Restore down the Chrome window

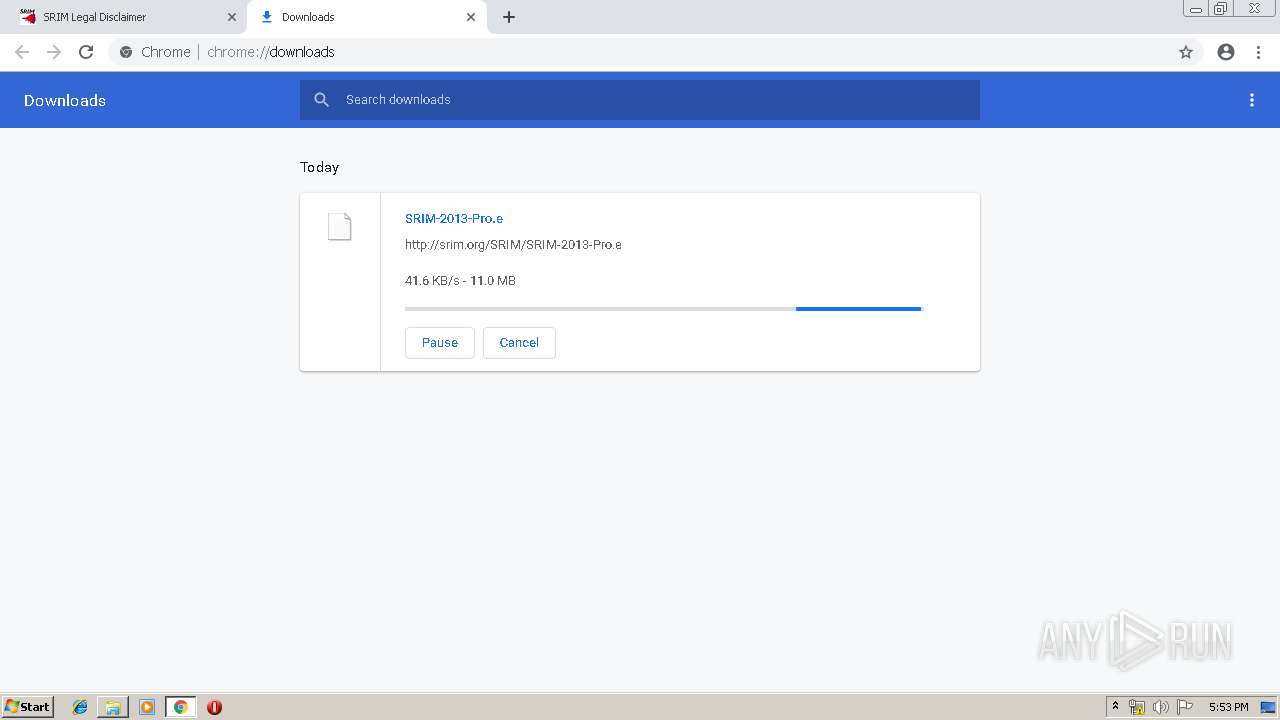coord(1221,9)
